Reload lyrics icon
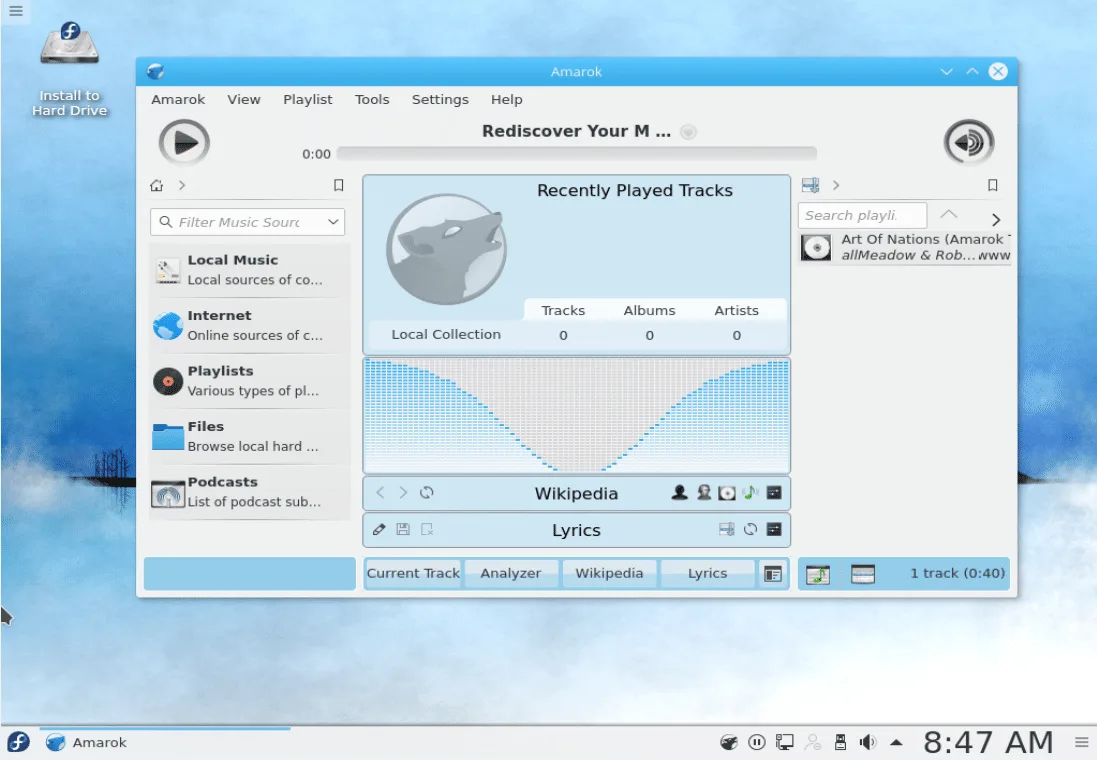Screen dimensions: 1097x760 (x=750, y=530)
